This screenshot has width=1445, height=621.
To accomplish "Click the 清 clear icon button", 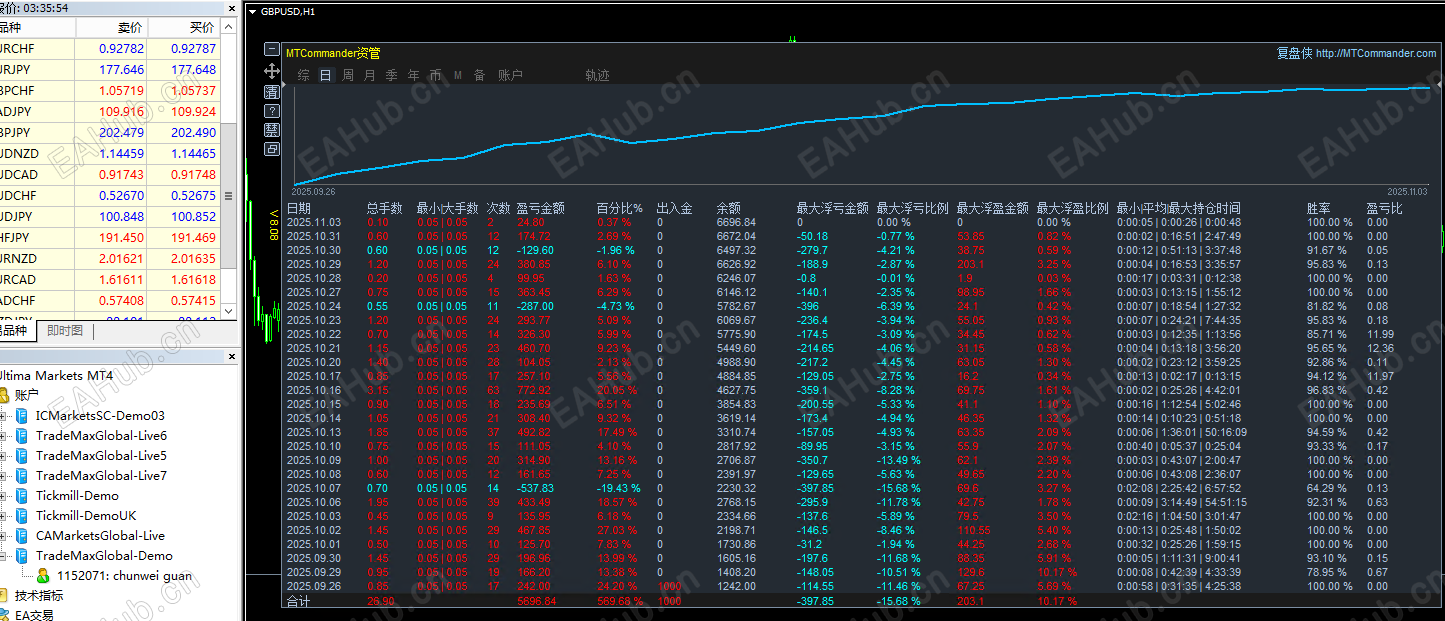I will pos(272,91).
